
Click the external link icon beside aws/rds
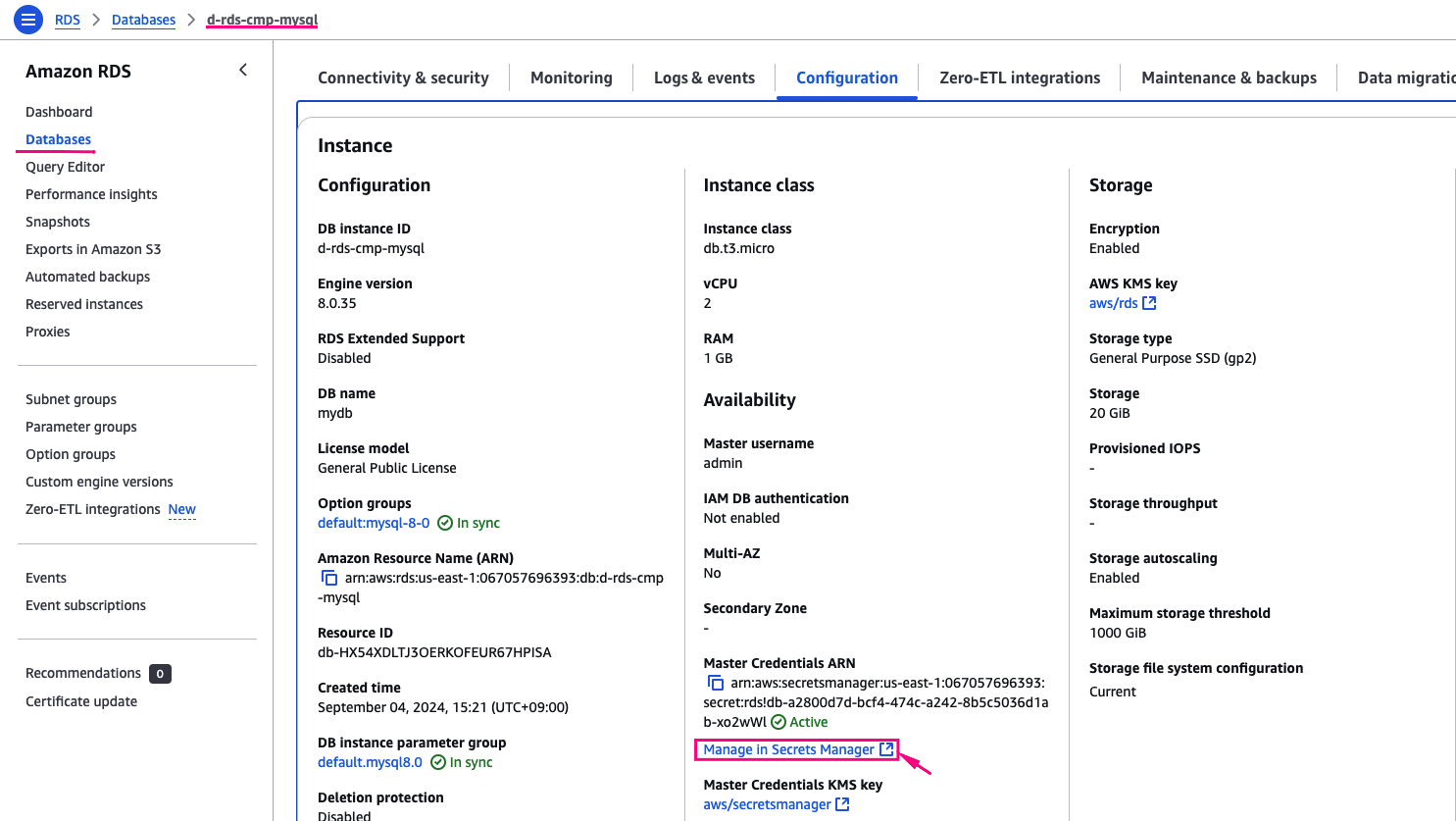pyautogui.click(x=1149, y=303)
